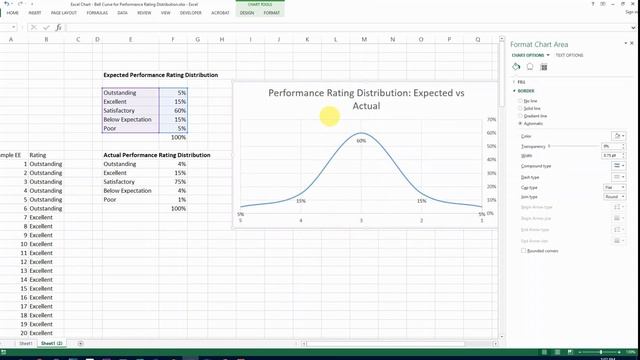
Task: Open Chart Tools Format tab
Action: click(271, 13)
